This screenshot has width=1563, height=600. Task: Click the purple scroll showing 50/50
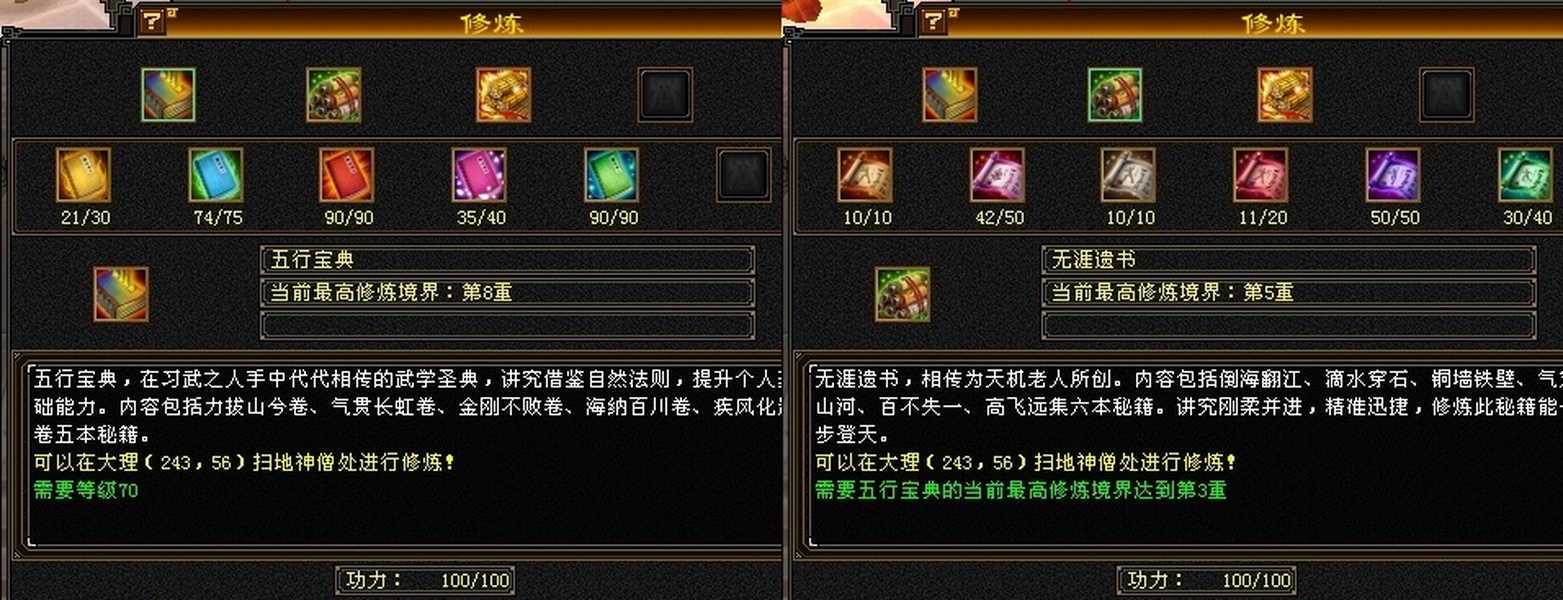1393,175
